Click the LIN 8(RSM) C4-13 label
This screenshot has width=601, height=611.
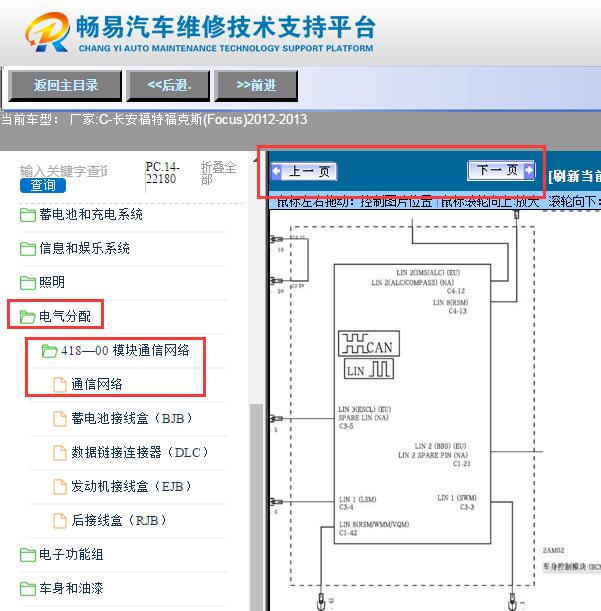click(x=450, y=307)
